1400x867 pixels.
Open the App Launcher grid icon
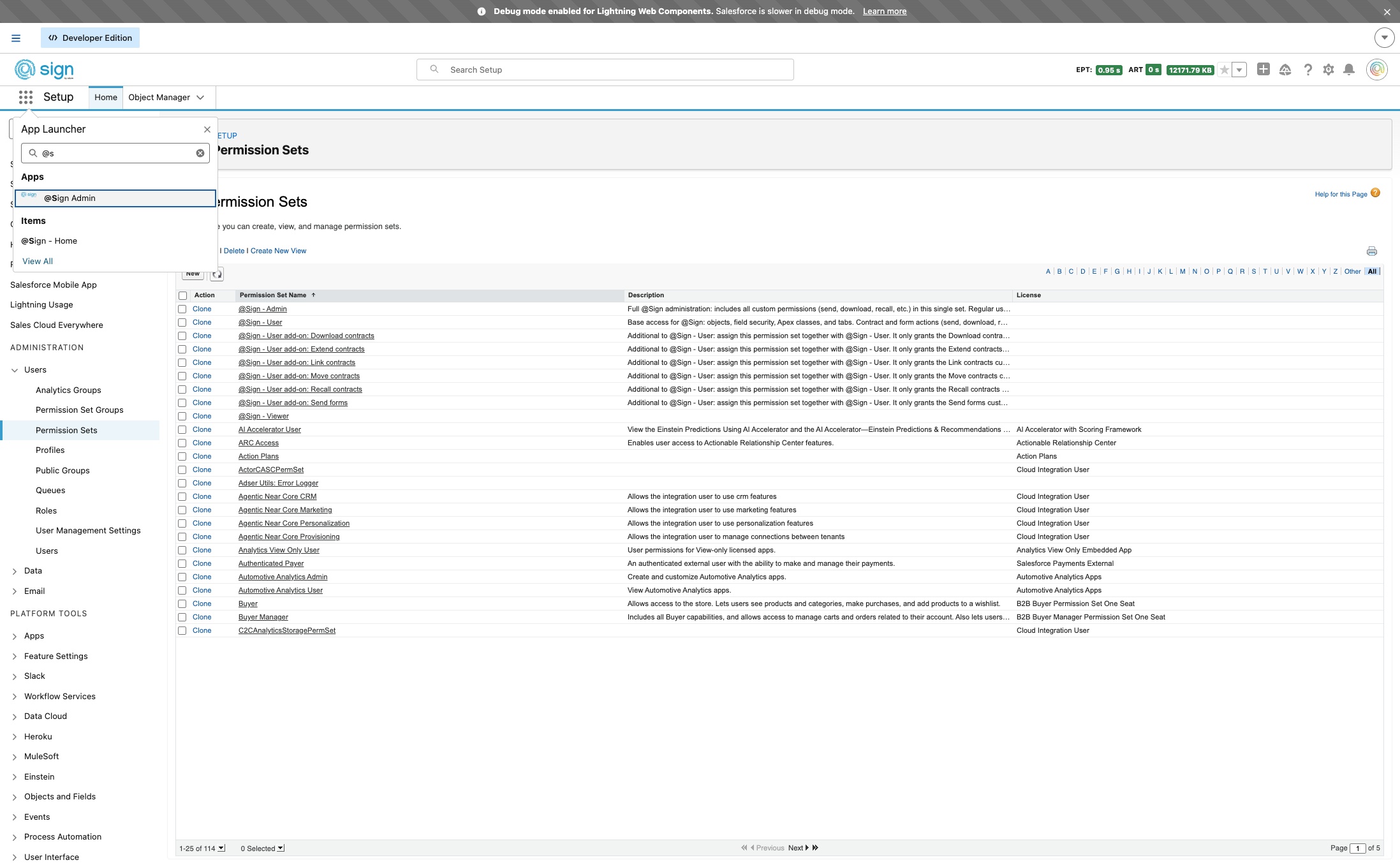point(26,97)
